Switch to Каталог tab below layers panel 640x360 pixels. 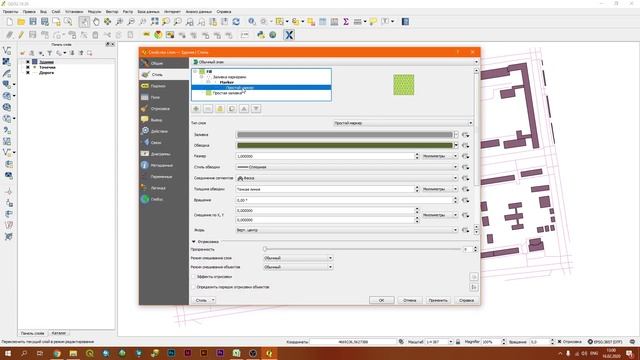point(59,333)
